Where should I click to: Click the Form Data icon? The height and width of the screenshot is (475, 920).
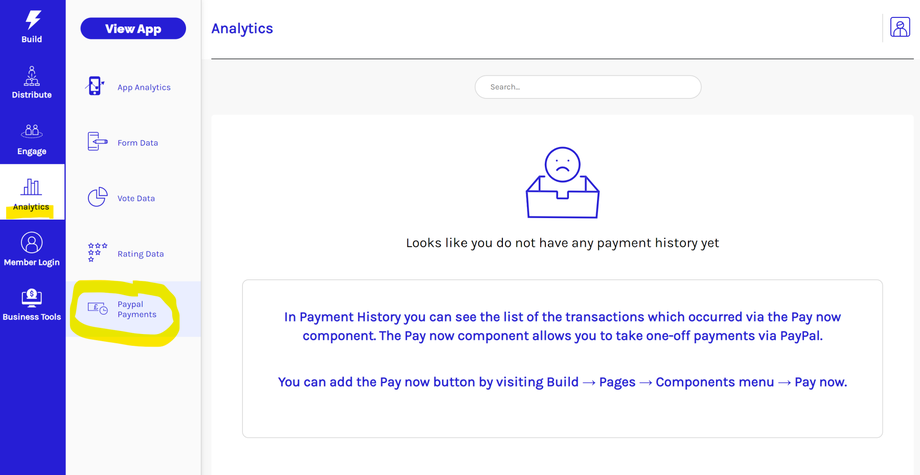(x=97, y=142)
